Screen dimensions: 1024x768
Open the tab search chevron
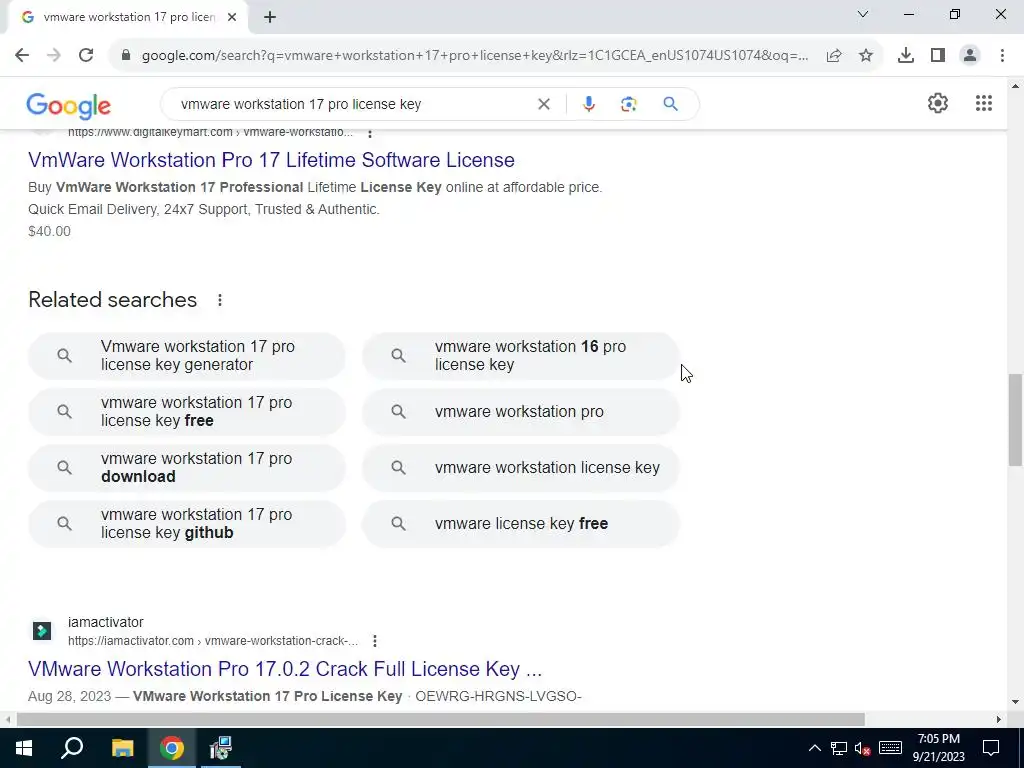click(863, 14)
